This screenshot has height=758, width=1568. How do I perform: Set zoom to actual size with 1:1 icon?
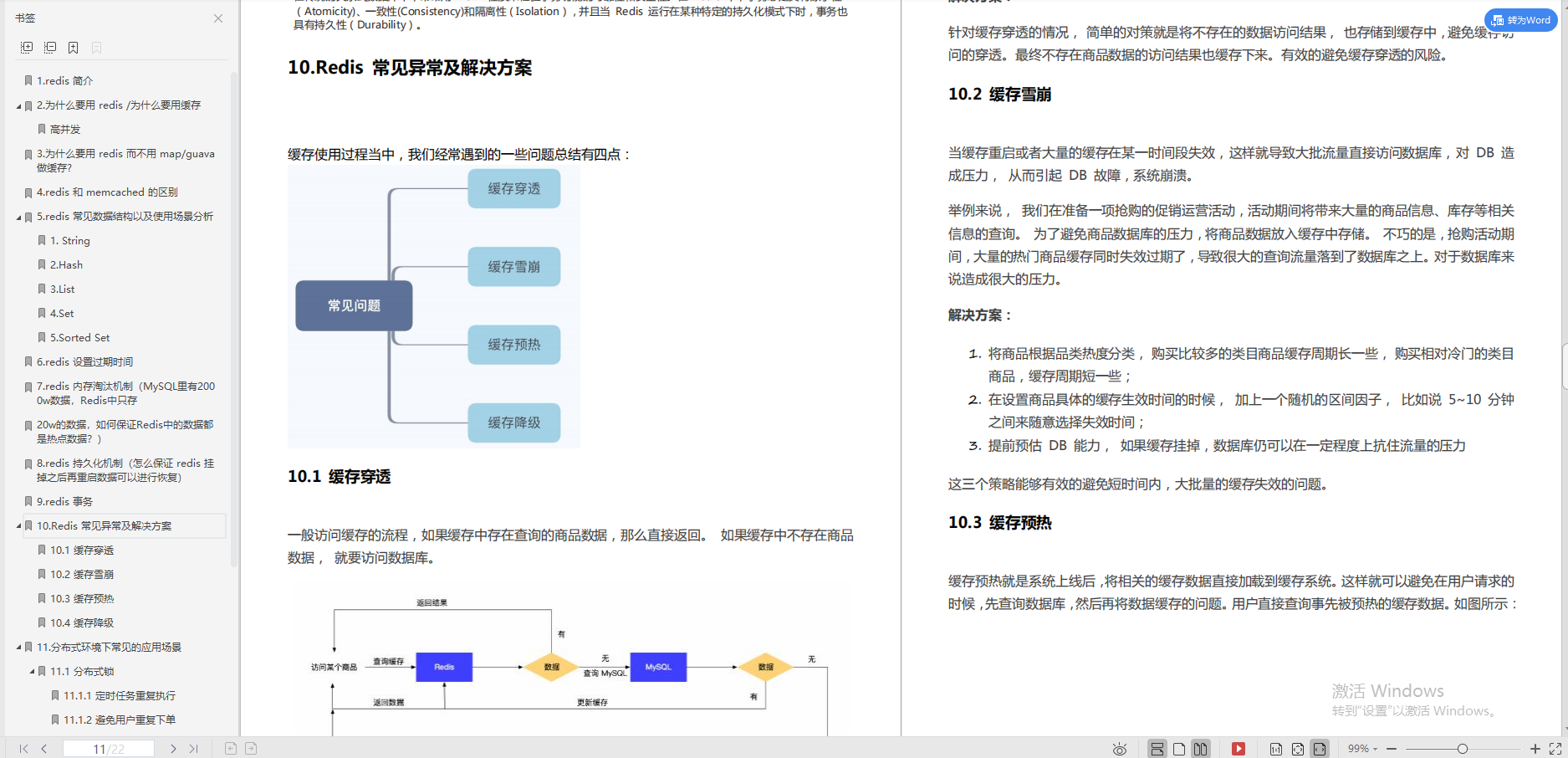click(1276, 749)
